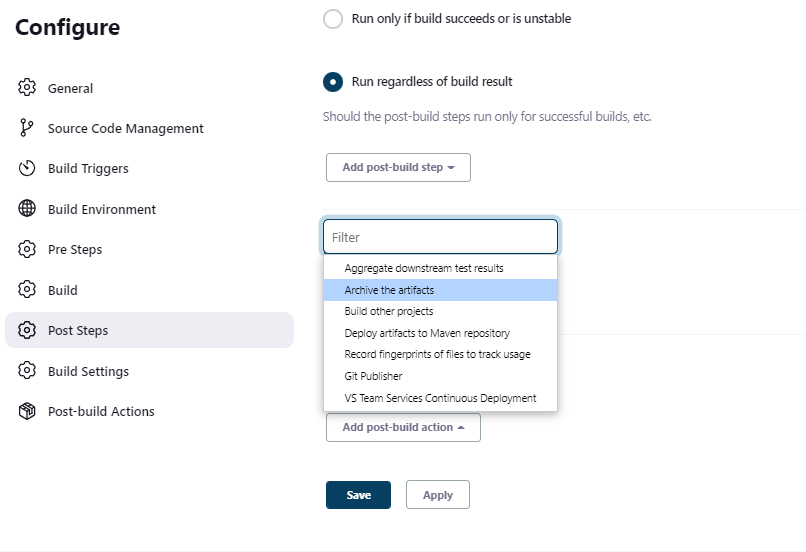Collapse the Add post-build action dropdown
806x552 pixels.
[x=404, y=428]
